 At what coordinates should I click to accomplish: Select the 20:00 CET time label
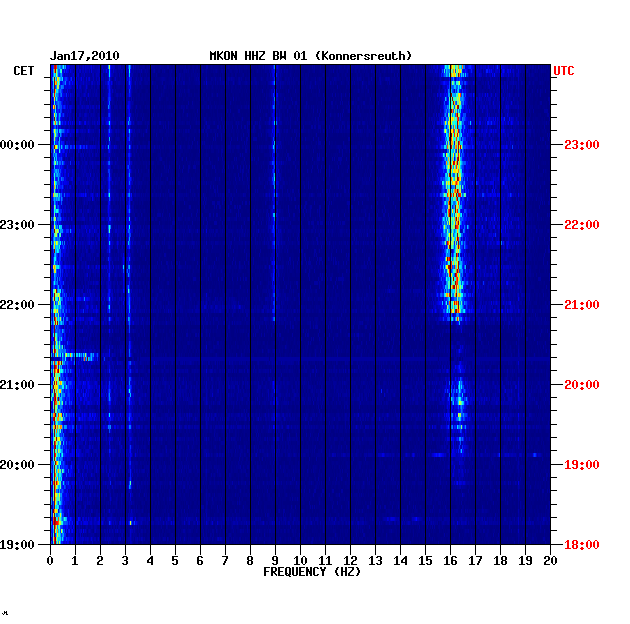(x=17, y=464)
